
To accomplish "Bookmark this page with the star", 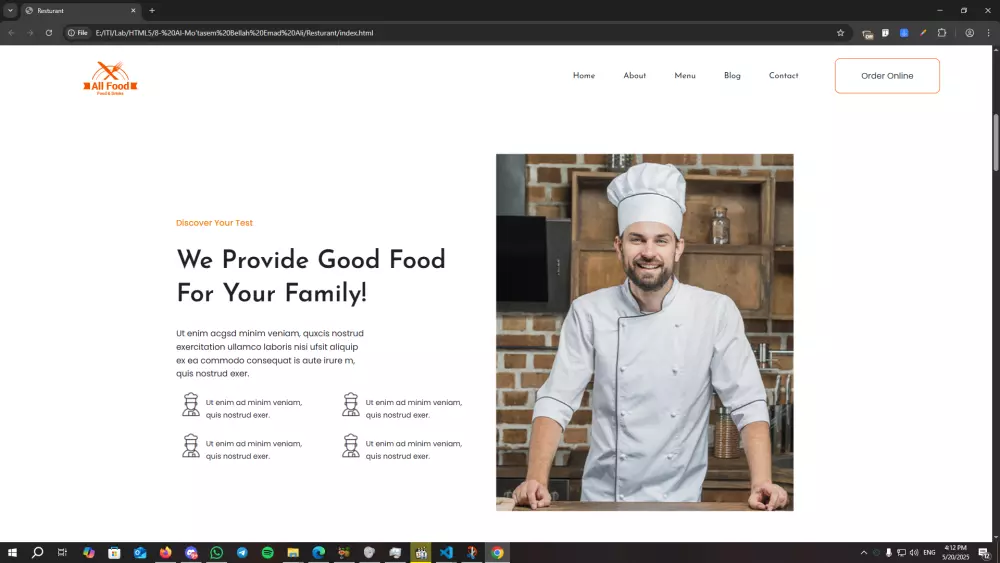I will (841, 33).
